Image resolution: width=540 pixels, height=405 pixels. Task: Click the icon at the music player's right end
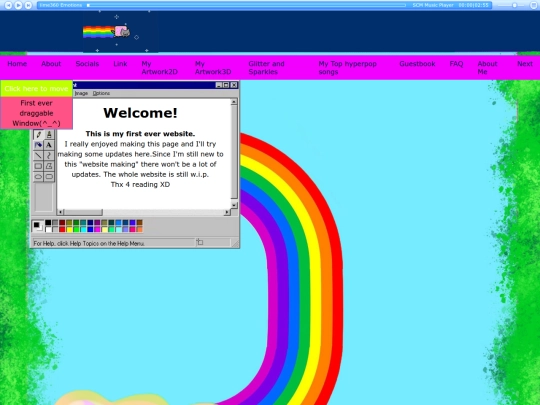(x=533, y=5)
